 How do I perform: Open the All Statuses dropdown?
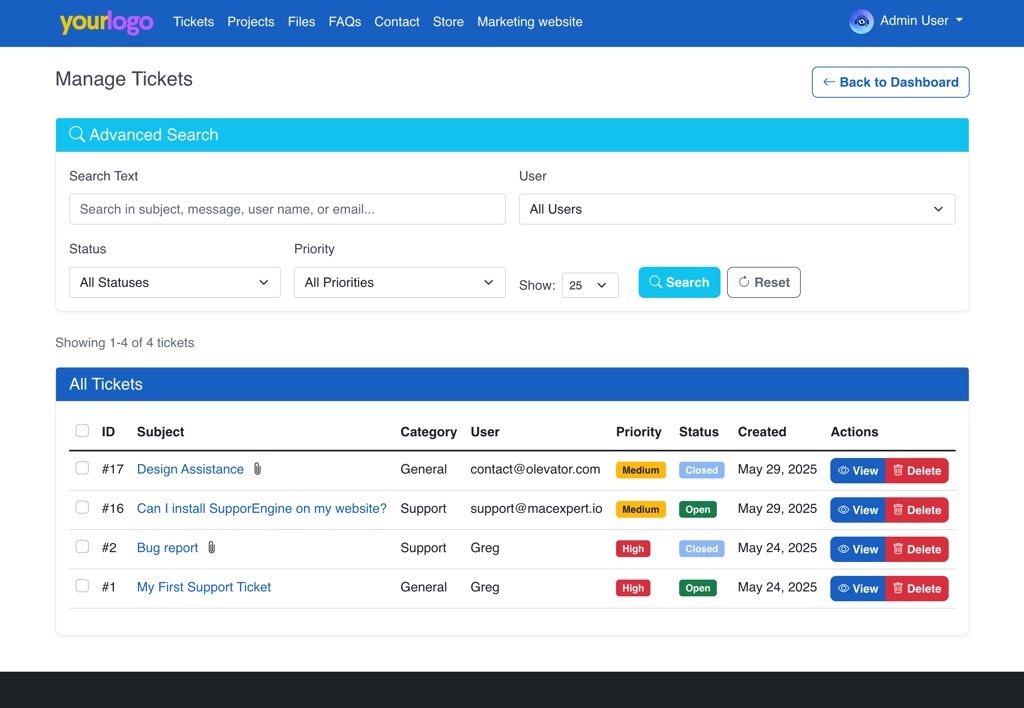[x=174, y=282]
